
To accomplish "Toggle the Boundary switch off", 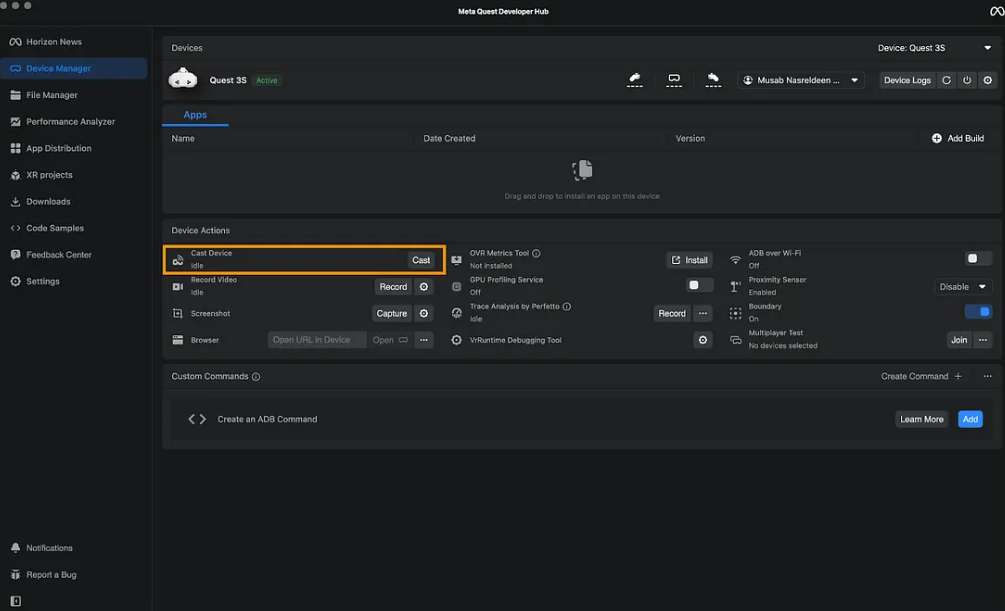I will click(978, 313).
